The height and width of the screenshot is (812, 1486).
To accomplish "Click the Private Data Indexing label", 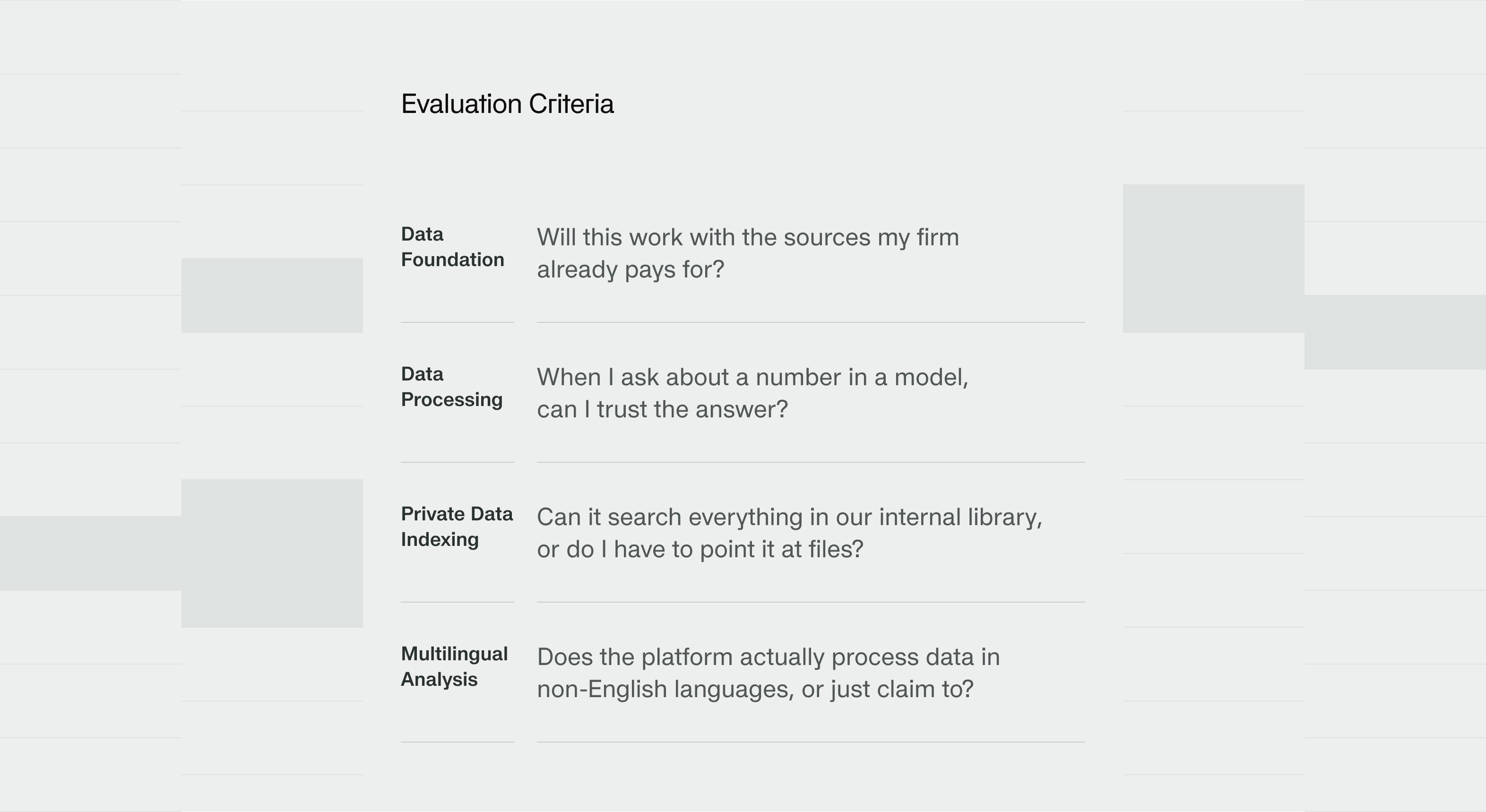I will pos(456,527).
